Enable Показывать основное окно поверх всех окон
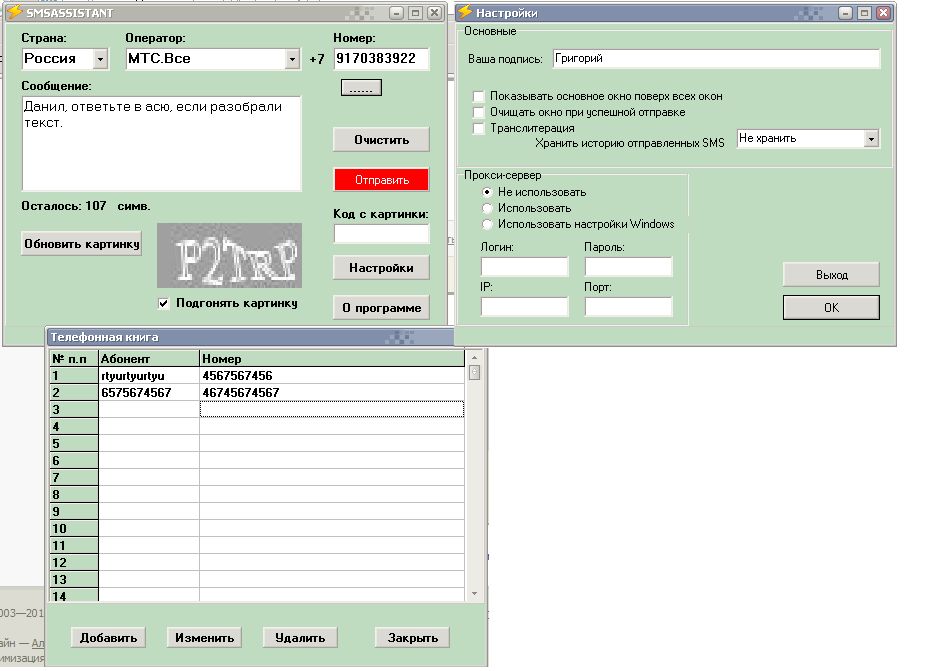 480,96
